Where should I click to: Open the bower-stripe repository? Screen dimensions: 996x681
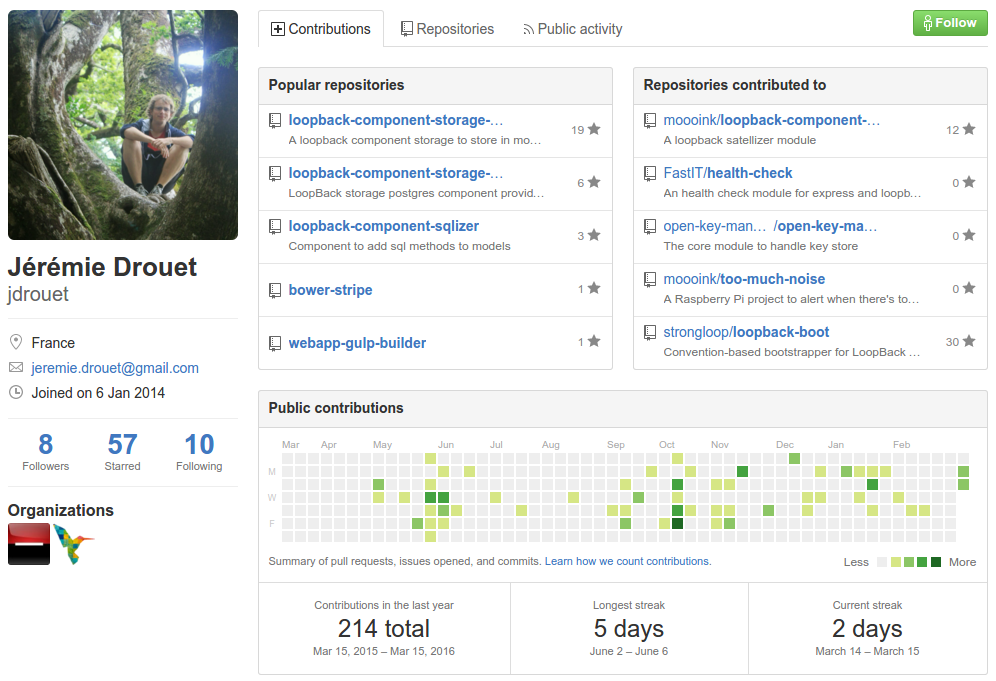330,290
